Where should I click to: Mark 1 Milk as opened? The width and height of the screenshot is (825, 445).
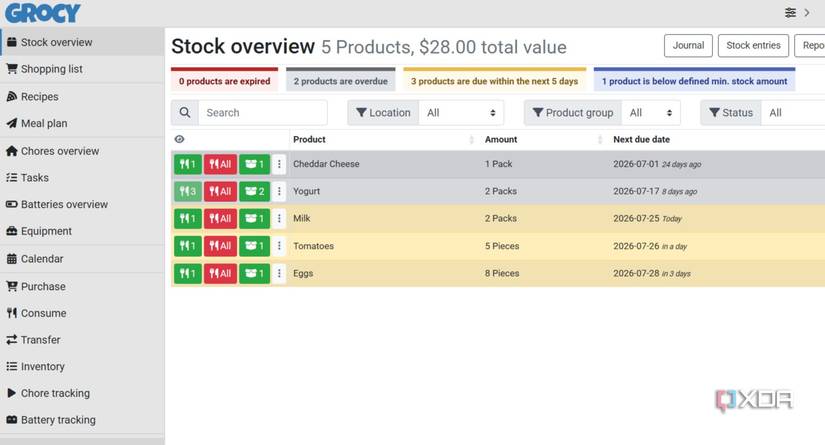point(255,218)
